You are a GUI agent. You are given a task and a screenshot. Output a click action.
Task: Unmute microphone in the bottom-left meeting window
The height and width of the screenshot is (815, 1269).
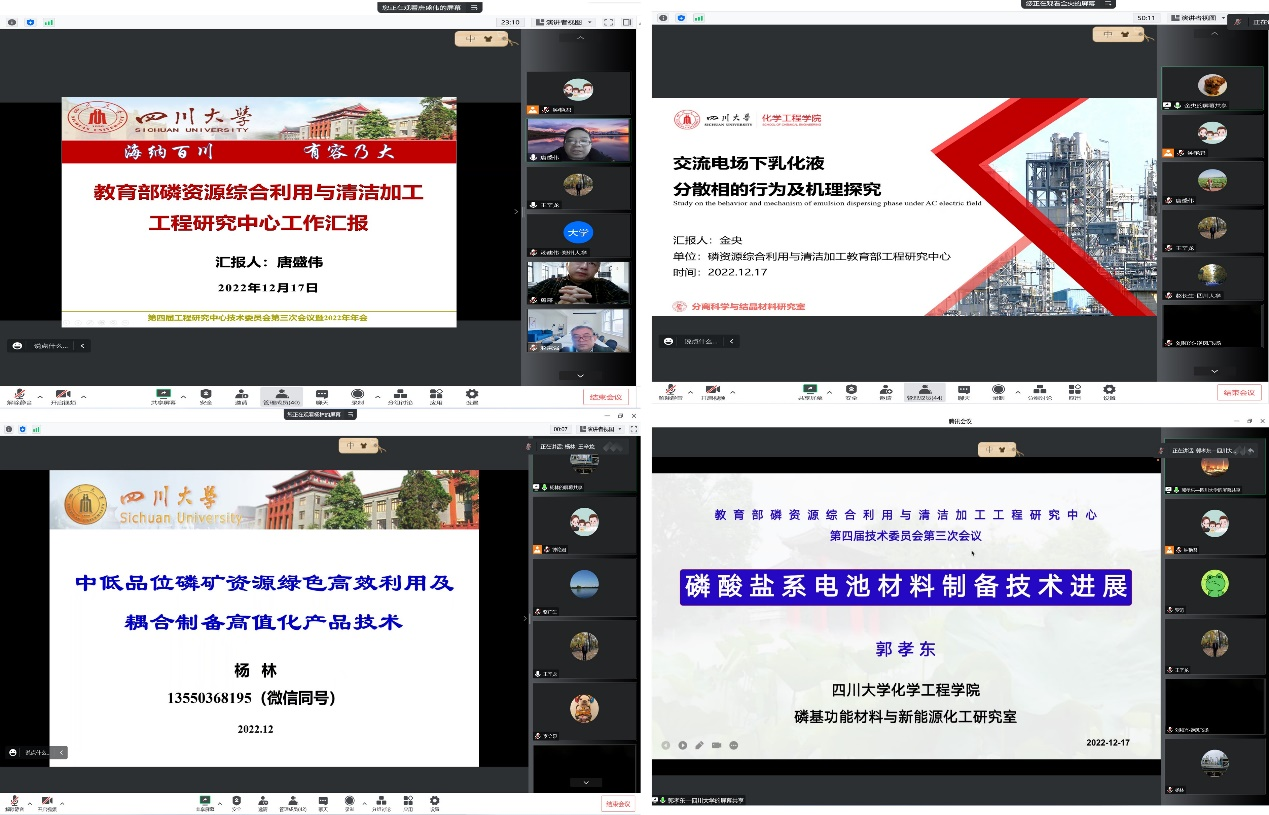click(x=17, y=802)
